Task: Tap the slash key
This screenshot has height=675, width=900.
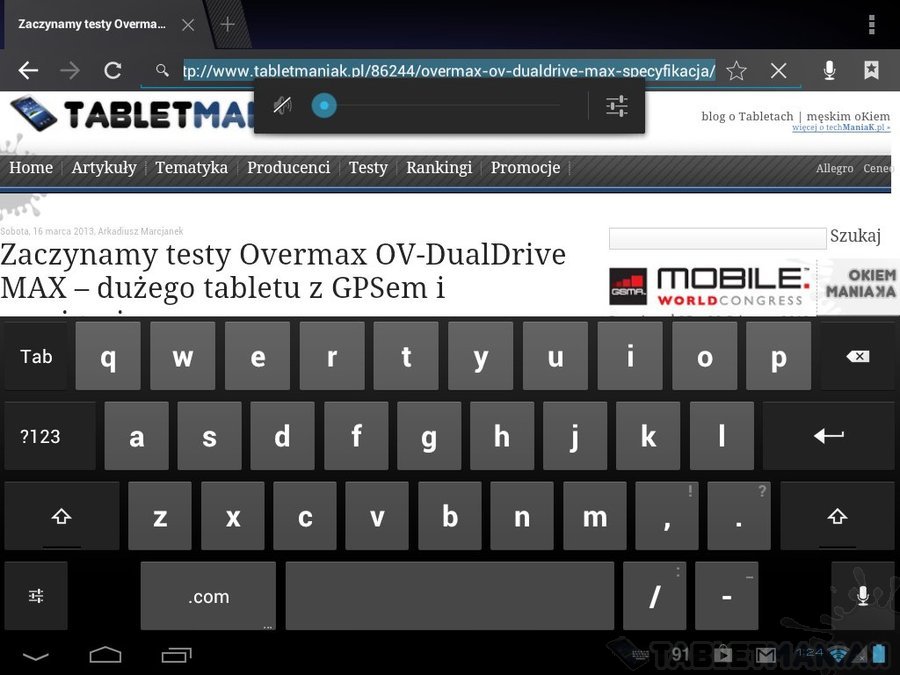Action: 654,596
